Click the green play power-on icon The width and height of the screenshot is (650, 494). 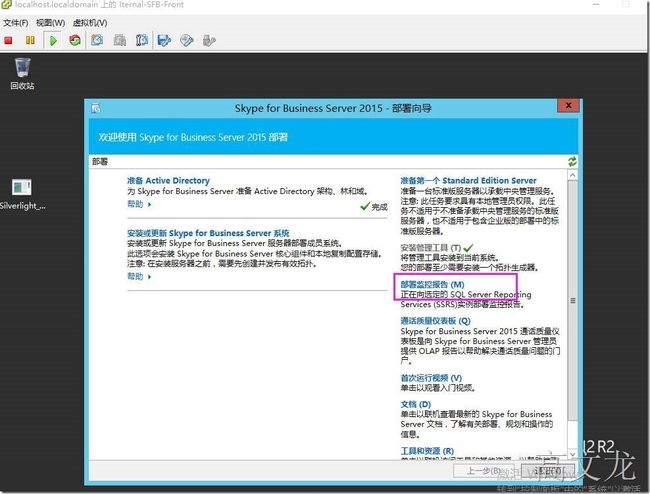tap(53, 41)
